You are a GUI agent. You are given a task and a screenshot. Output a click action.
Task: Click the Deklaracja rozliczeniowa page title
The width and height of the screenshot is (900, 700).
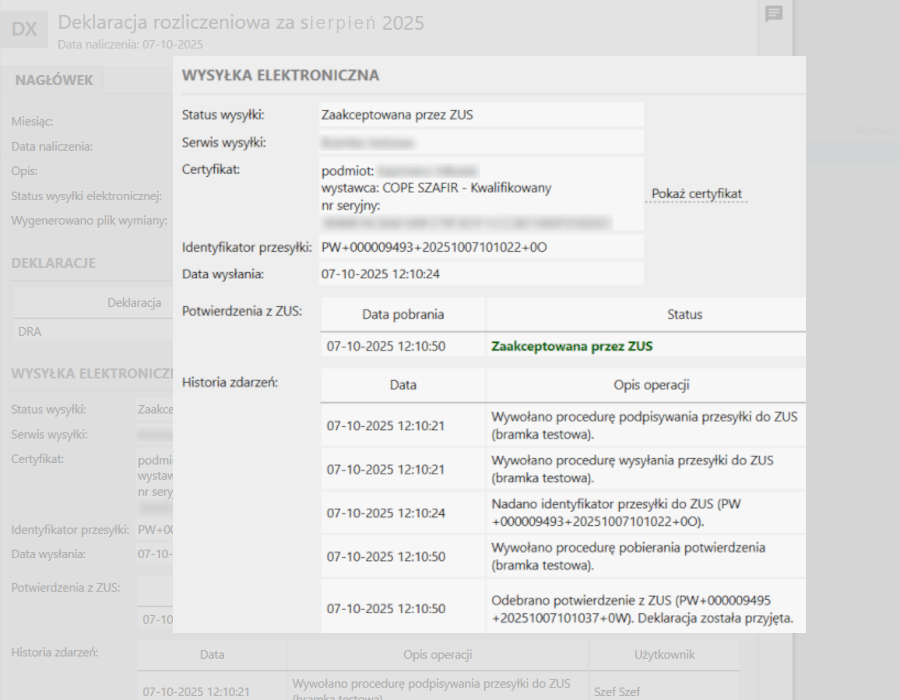point(241,23)
